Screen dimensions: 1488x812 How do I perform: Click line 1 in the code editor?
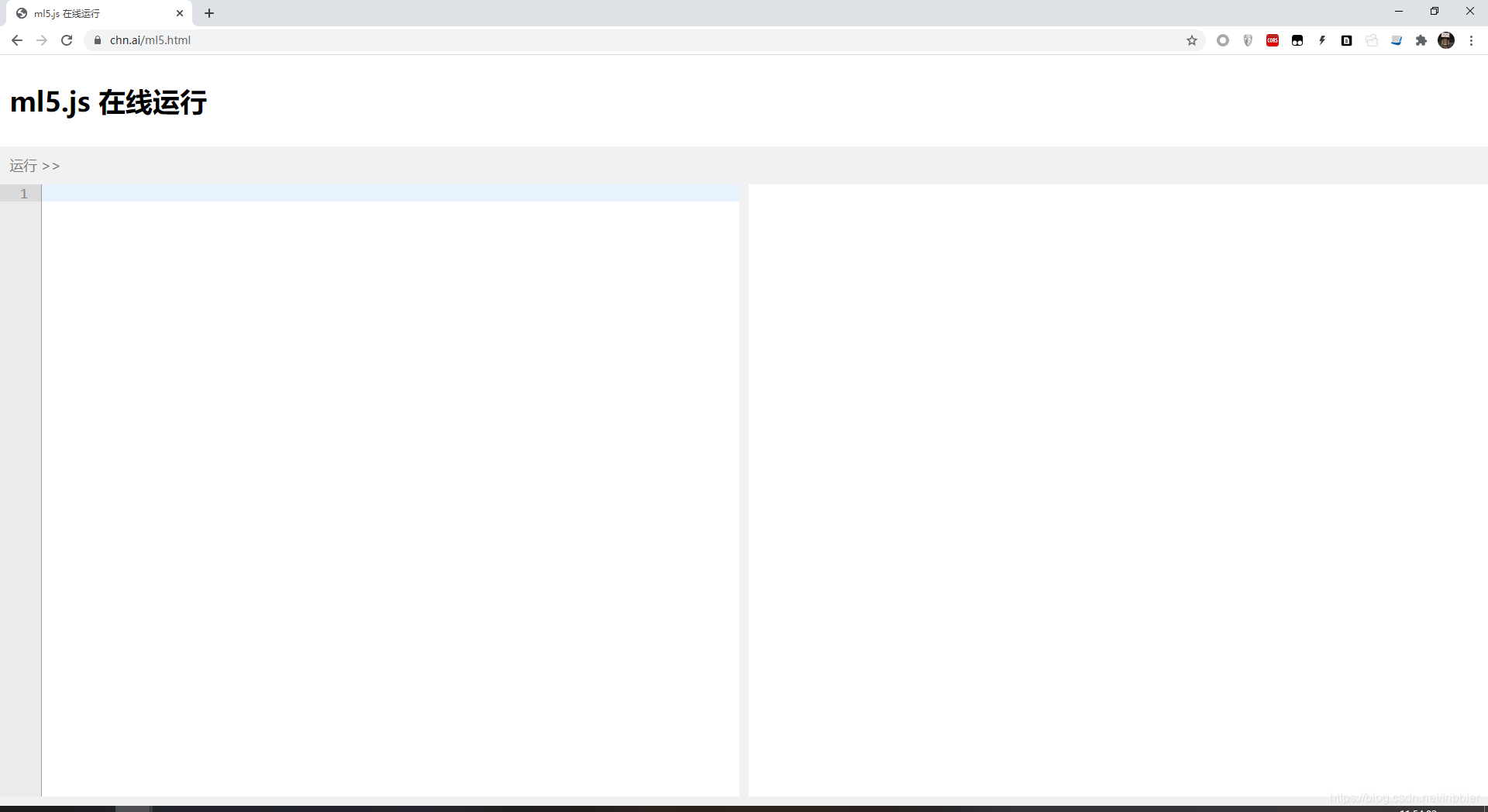(x=391, y=194)
